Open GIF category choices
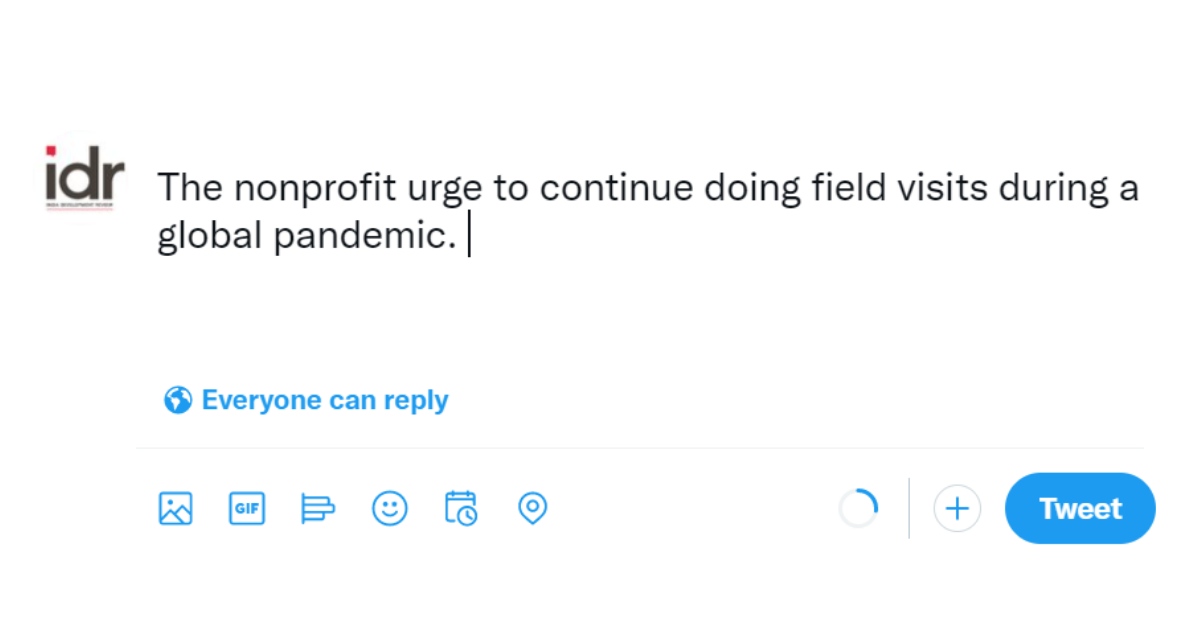Image resolution: width=1200 pixels, height=640 pixels. [246, 508]
